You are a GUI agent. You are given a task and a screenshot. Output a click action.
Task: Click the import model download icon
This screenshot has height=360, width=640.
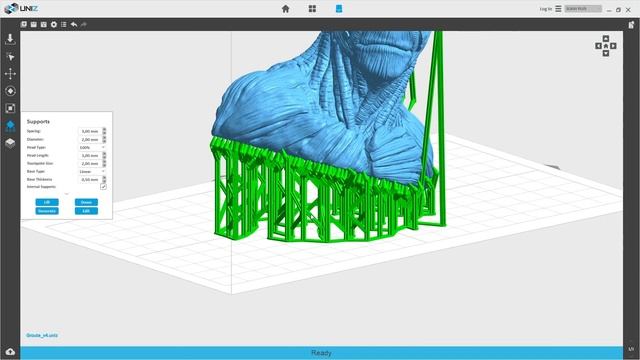click(10, 39)
